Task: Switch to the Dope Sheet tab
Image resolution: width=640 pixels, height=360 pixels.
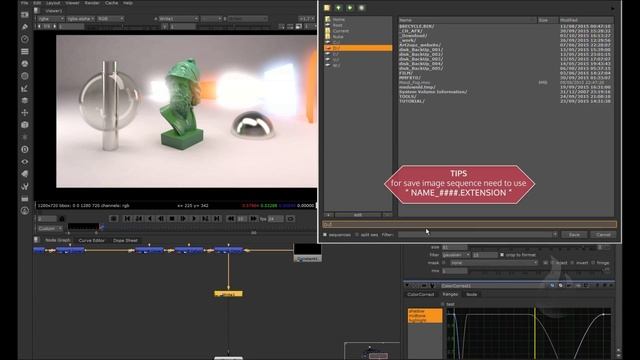Action: pyautogui.click(x=125, y=240)
